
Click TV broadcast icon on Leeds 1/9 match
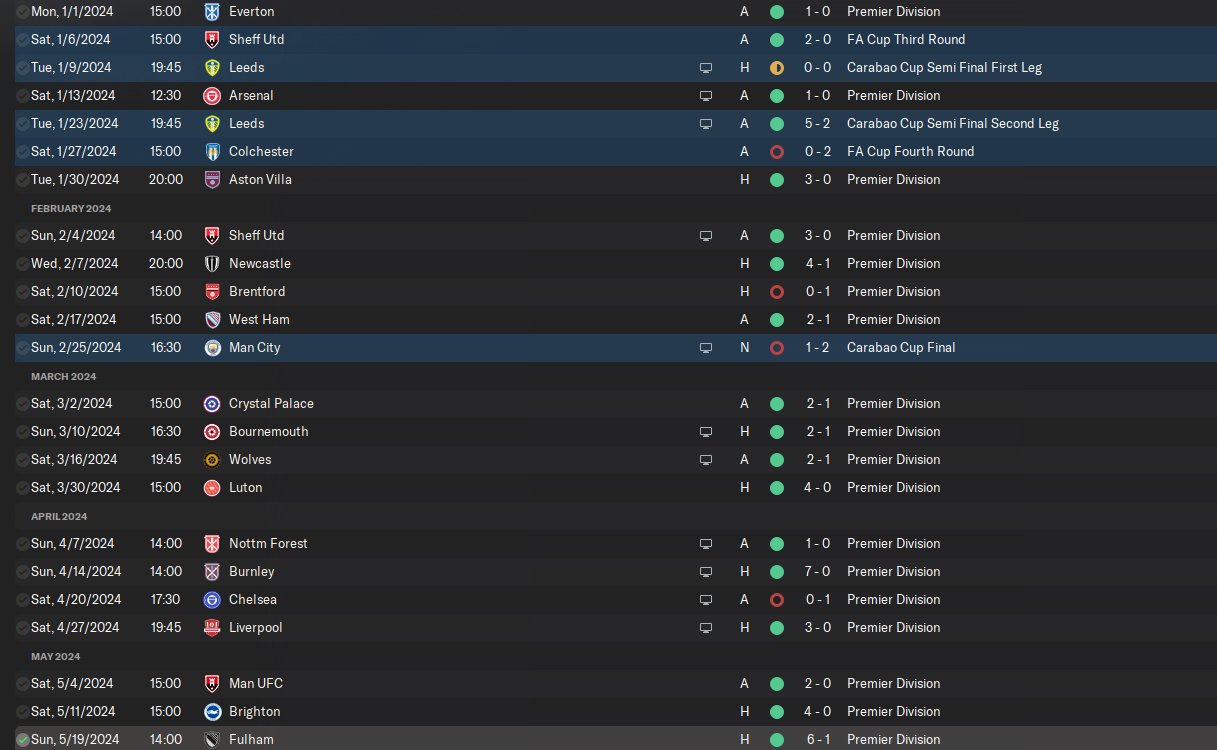click(706, 68)
